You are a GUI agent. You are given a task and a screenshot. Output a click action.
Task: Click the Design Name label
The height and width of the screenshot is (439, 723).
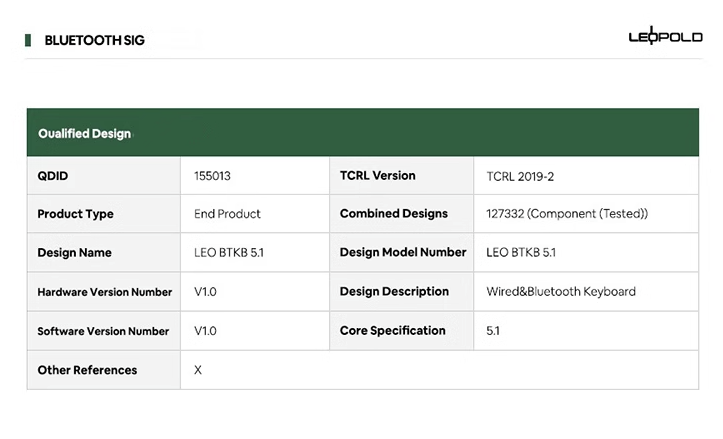[74, 253]
